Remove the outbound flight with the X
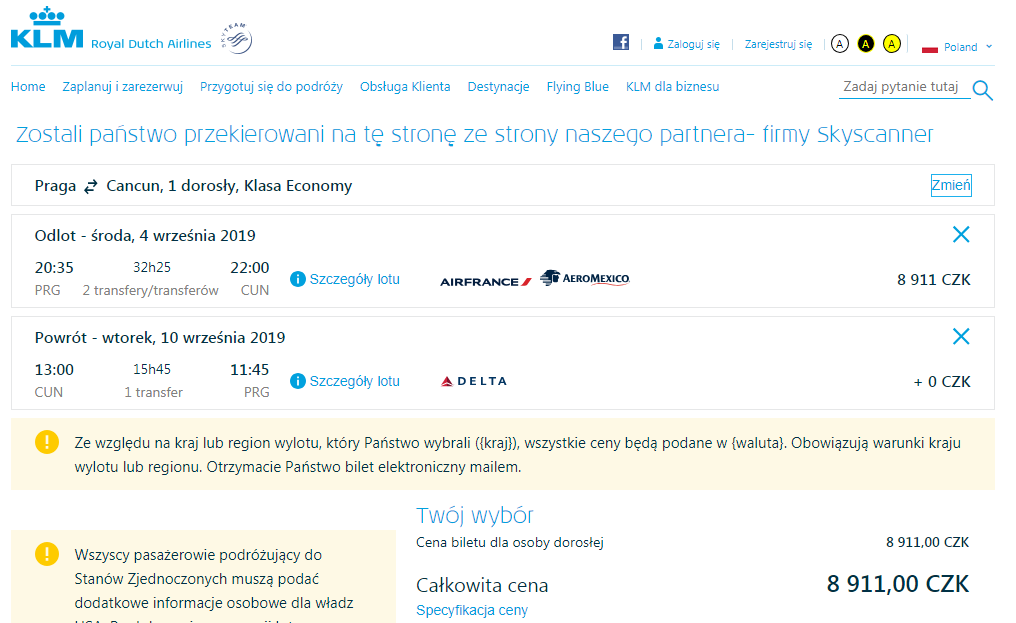1016x623 pixels. (961, 234)
